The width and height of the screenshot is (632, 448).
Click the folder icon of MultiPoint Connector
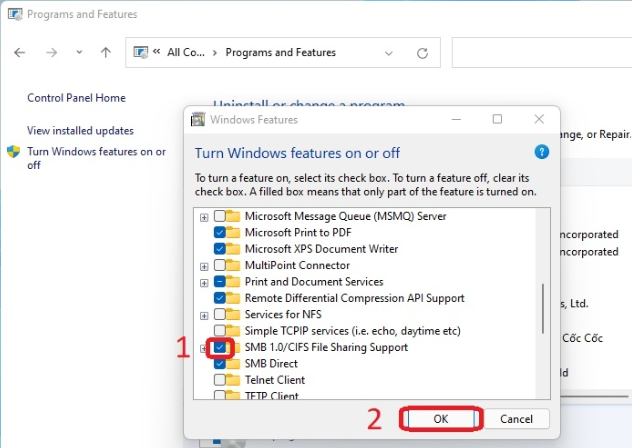(233, 265)
